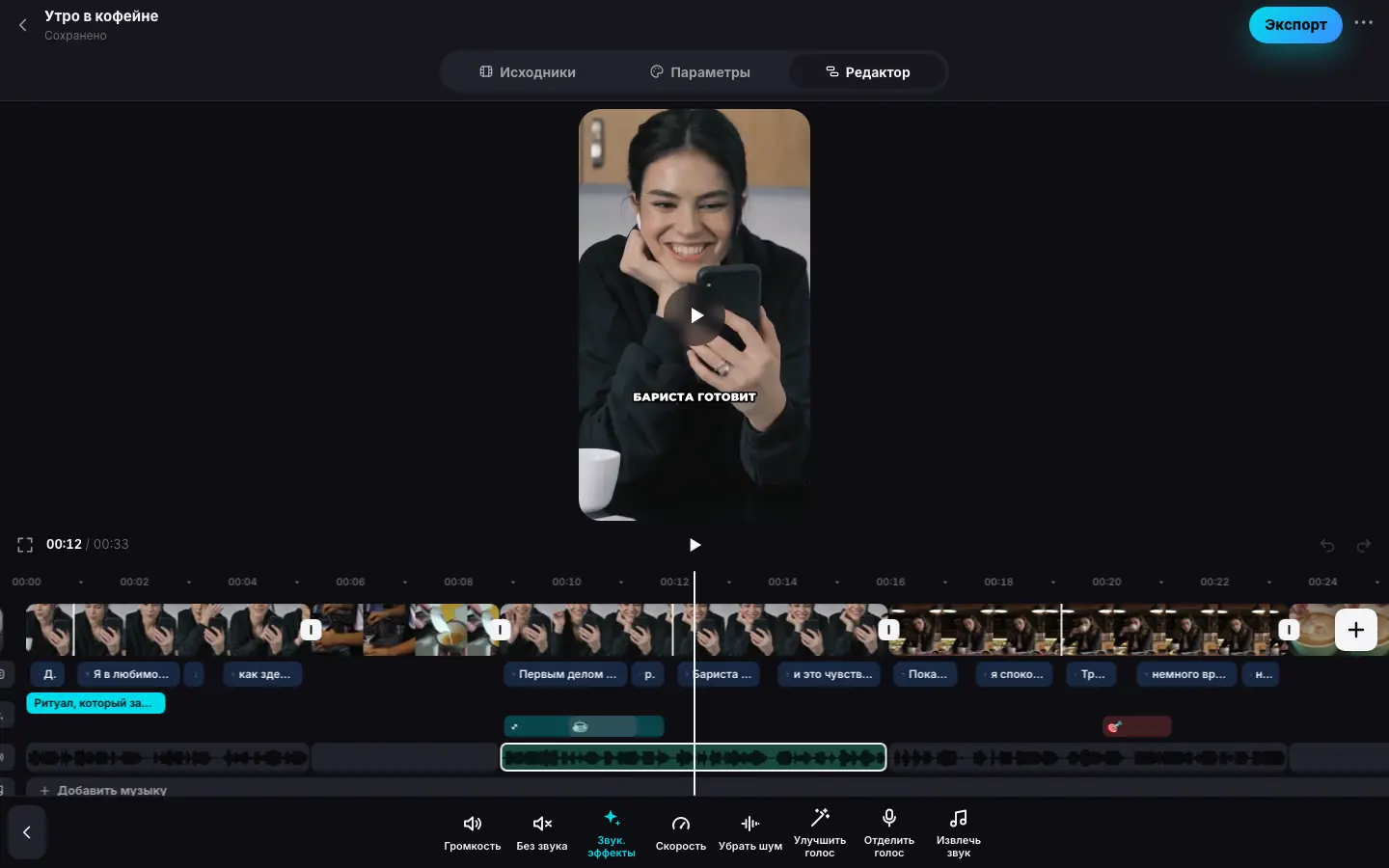Select the 'Первым делом ...' subtitle clip

tap(566, 674)
